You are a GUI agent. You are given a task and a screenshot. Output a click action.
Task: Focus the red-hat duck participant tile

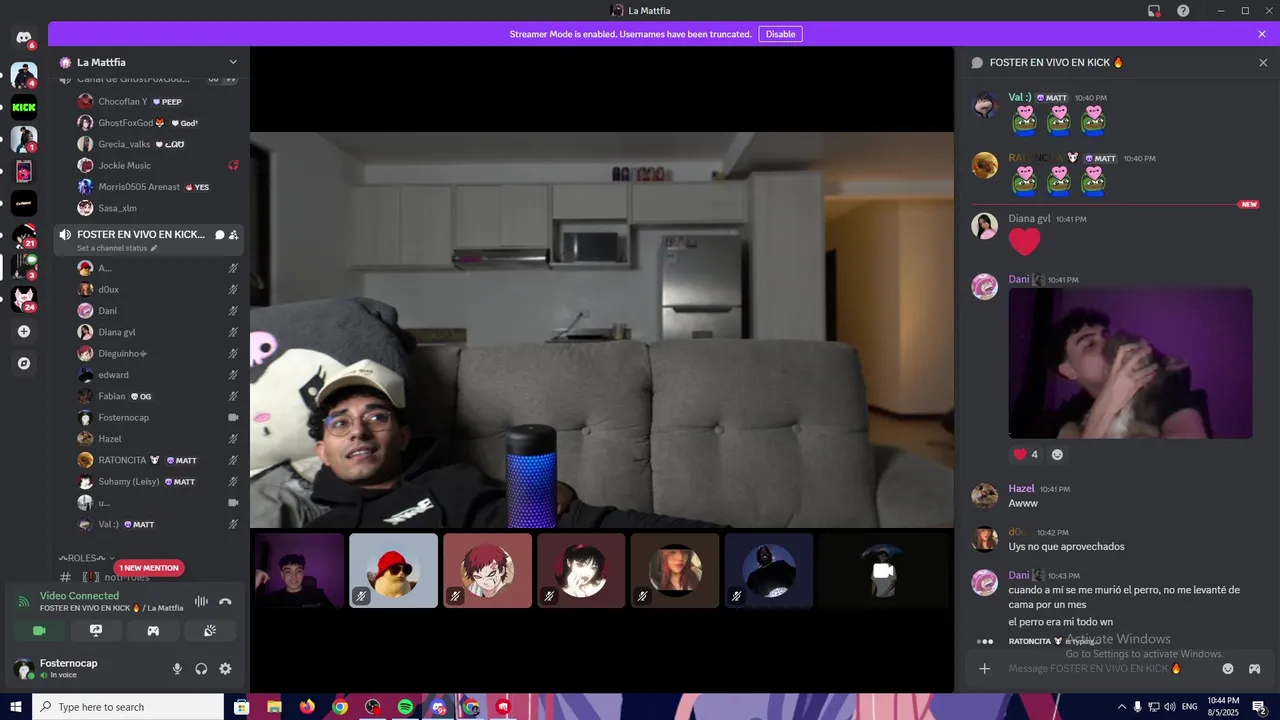(393, 570)
